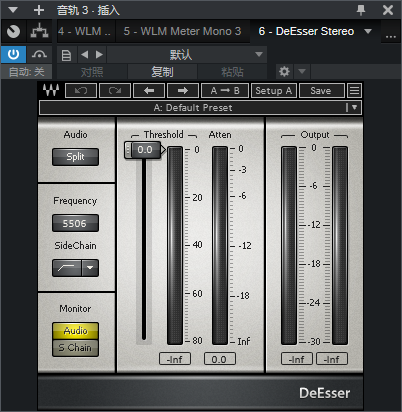The width and height of the screenshot is (402, 412).
Task: Toggle automation mode 自动: 关
Action: (26, 72)
